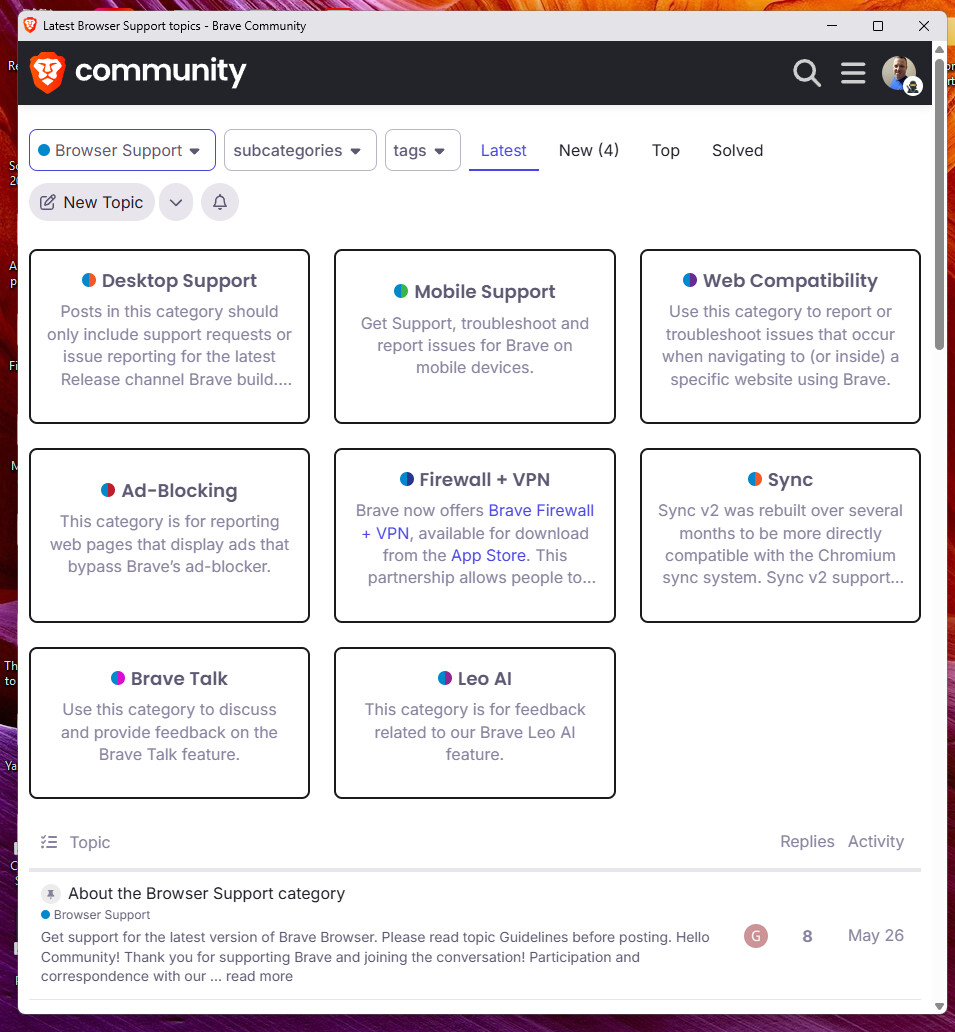Click the Topic column header
The image size is (955, 1032).
[90, 842]
